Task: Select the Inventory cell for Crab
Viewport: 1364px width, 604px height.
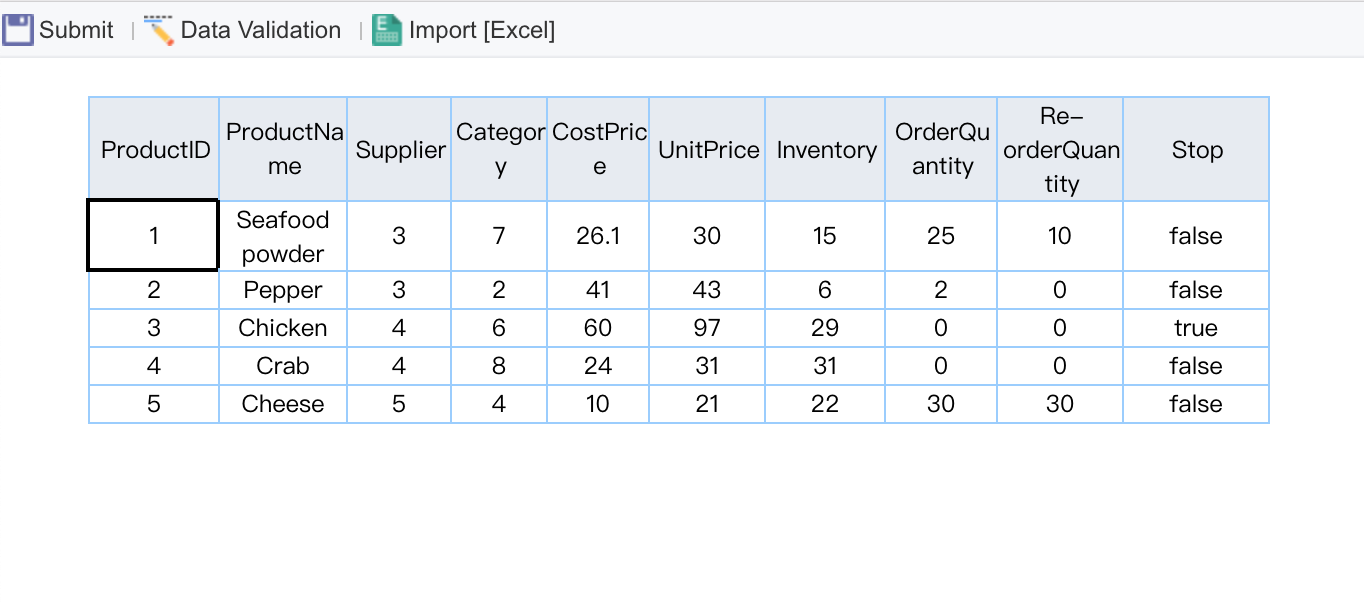Action: click(825, 366)
